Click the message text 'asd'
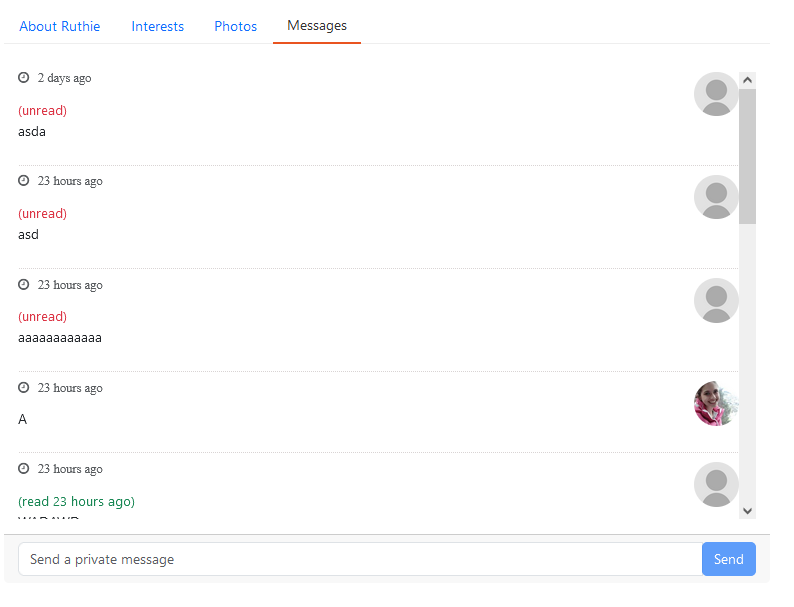 pos(28,234)
